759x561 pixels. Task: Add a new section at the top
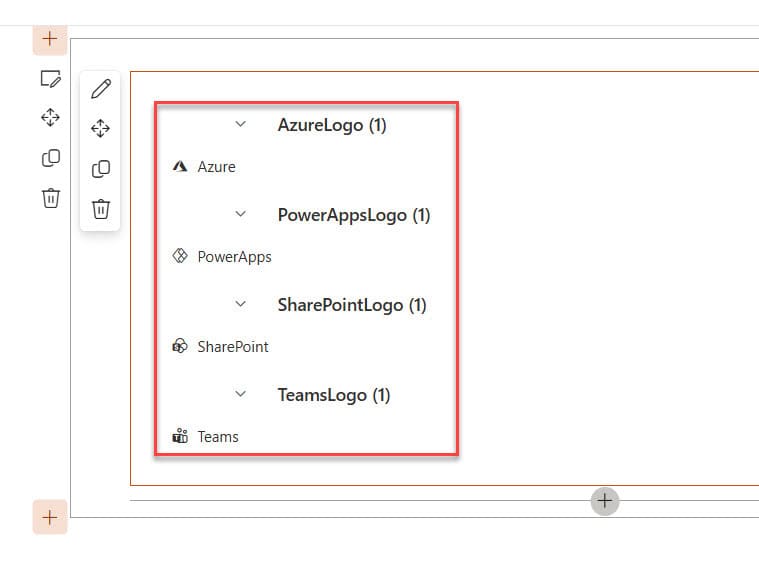pos(50,39)
